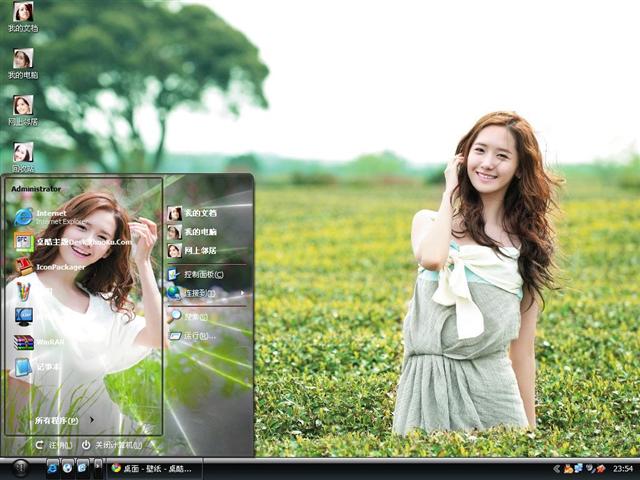The image size is (640, 480).
Task: Open the 桌酷主题 DeskZhooKu.Com Start menu entry
Action: (x=73, y=242)
